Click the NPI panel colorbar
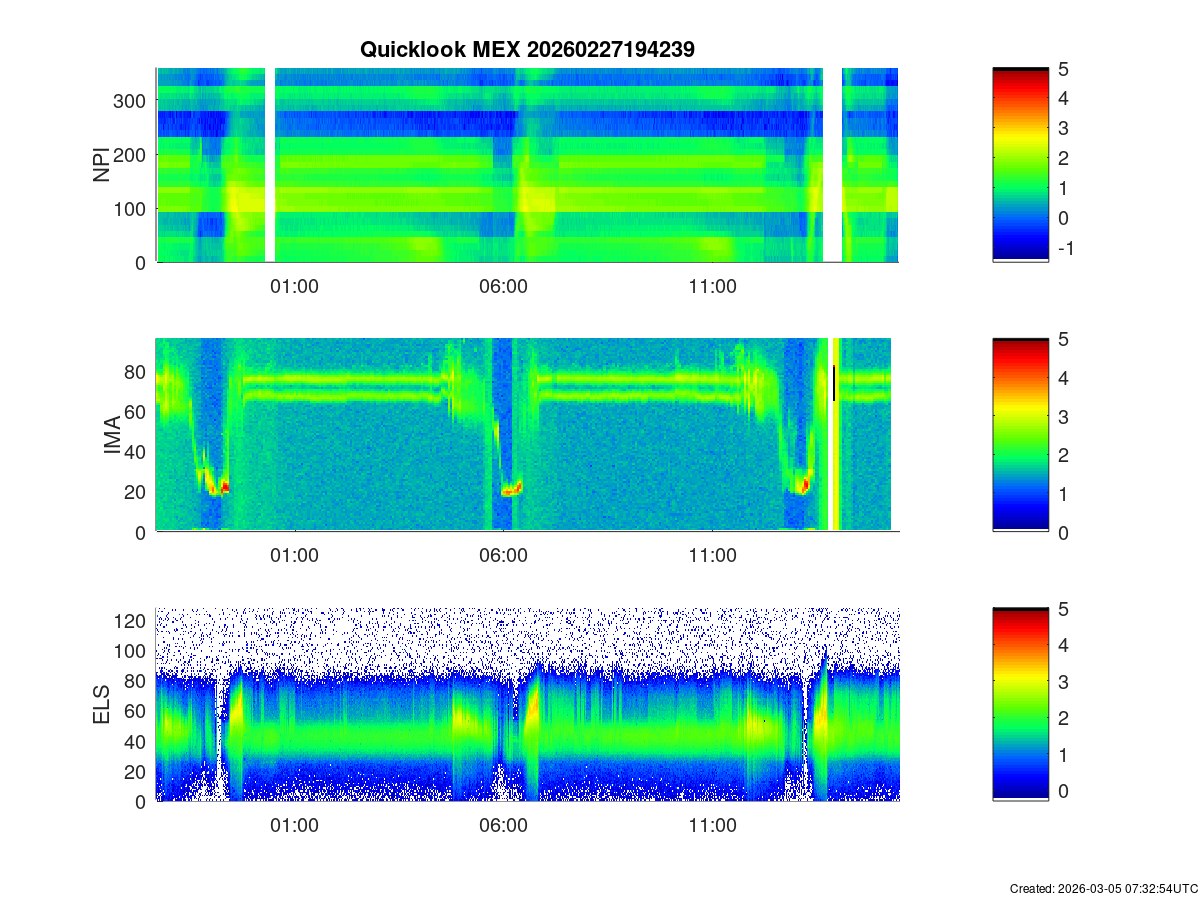Screen dimensions: 1200x900 click(x=1020, y=165)
